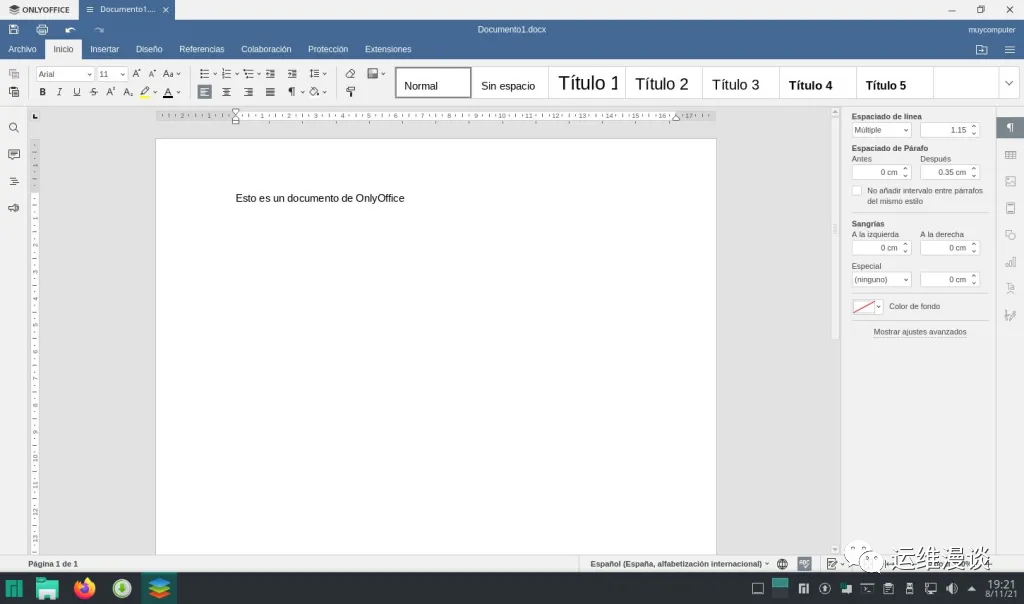
Task: Switch to the Insertar tab
Action: point(104,49)
